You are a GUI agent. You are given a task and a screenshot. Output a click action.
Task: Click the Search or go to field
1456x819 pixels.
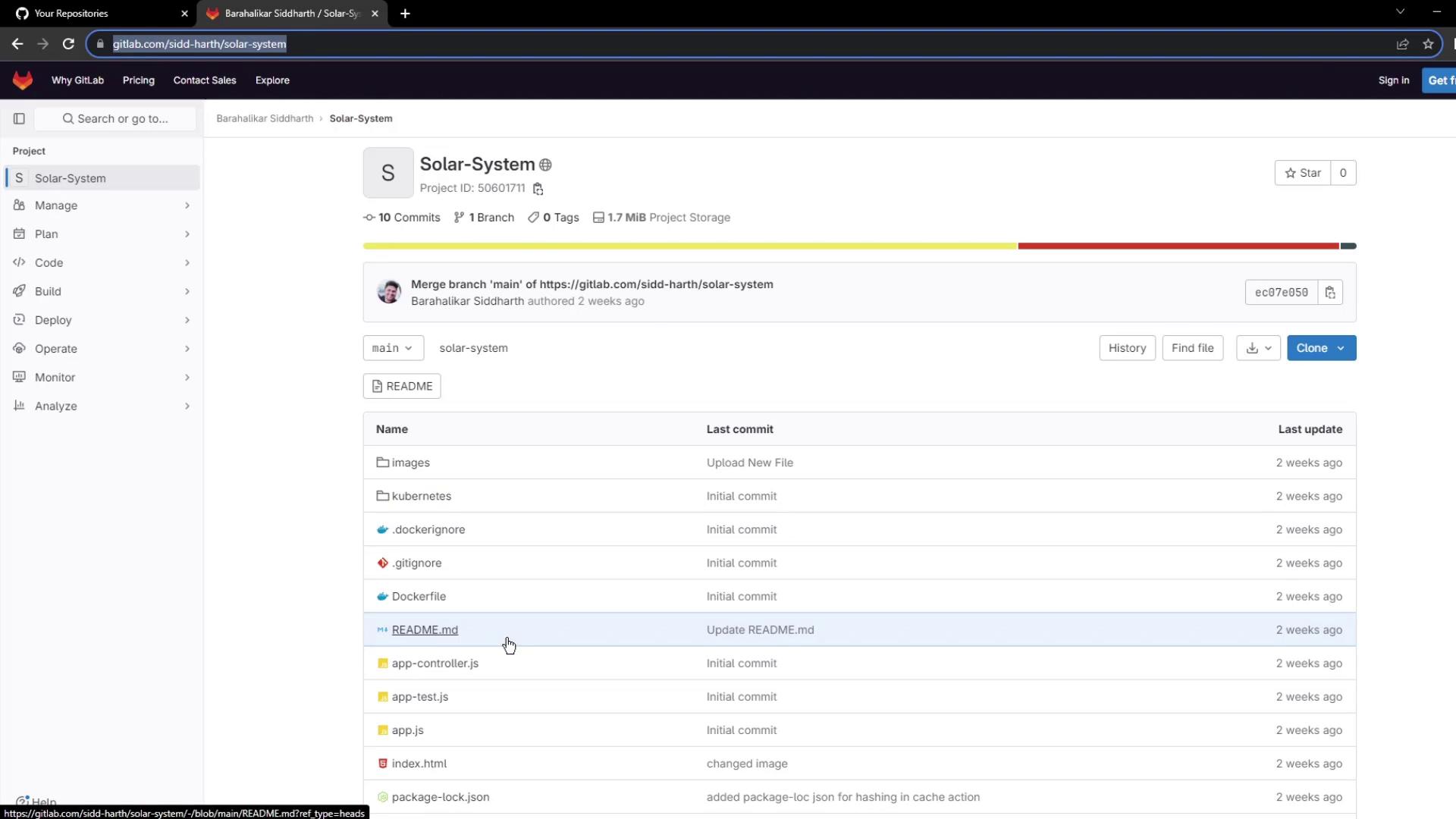(x=115, y=118)
